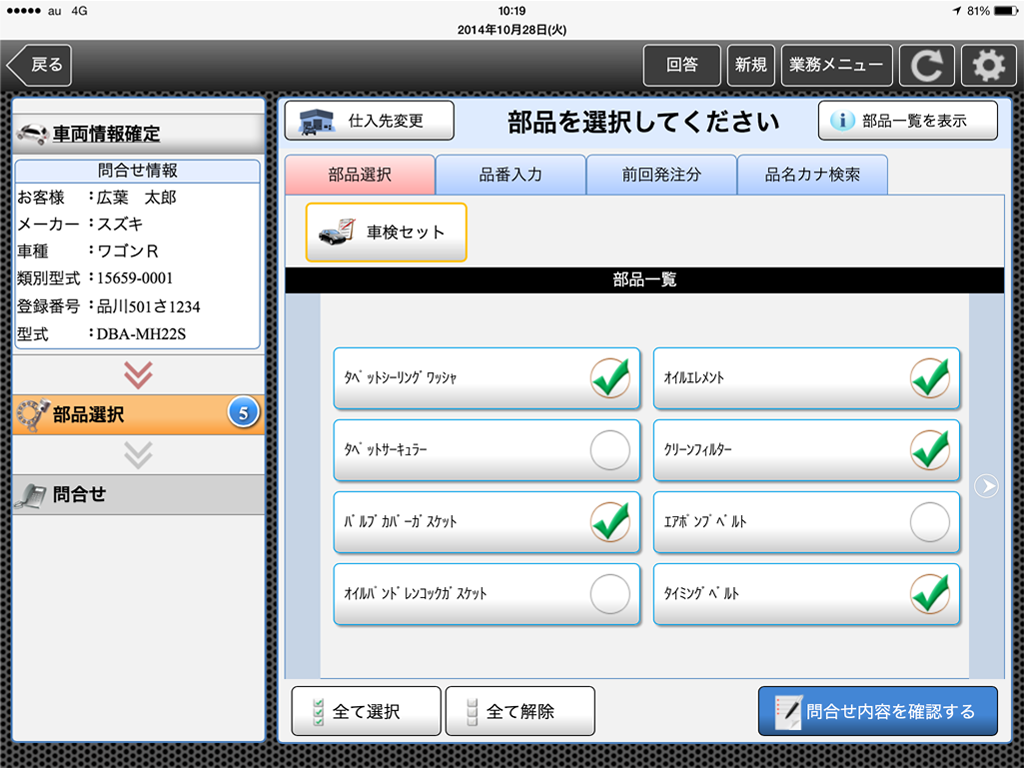The image size is (1024, 768).
Task: Expand the 車両情報確定 section
Action: [138, 134]
